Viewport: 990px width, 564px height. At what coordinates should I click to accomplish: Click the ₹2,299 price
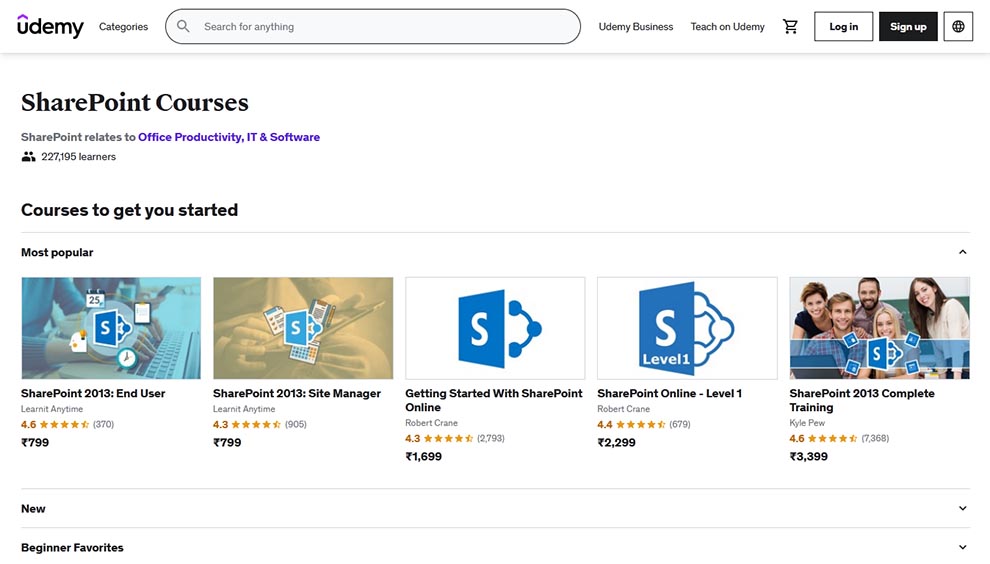pos(616,443)
